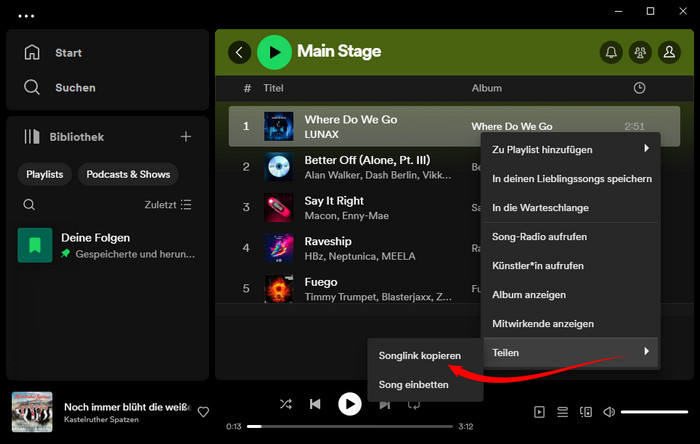Image resolution: width=700 pixels, height=444 pixels.
Task: Open the song title Raveship
Action: [328, 241]
